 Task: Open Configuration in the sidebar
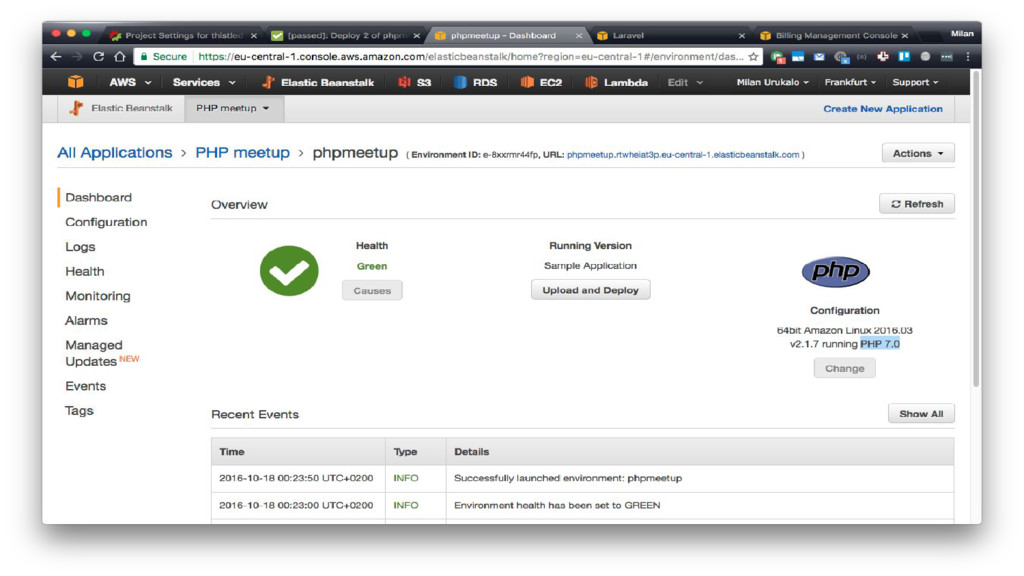(106, 222)
